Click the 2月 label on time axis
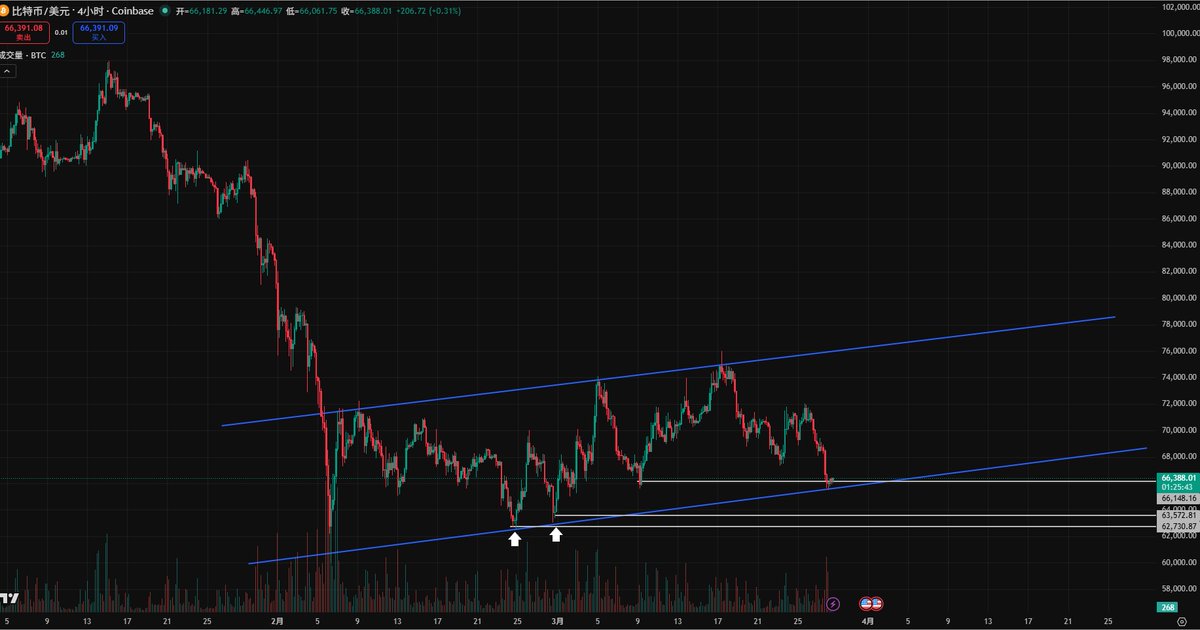Viewport: 1200px width, 630px height. [277, 621]
